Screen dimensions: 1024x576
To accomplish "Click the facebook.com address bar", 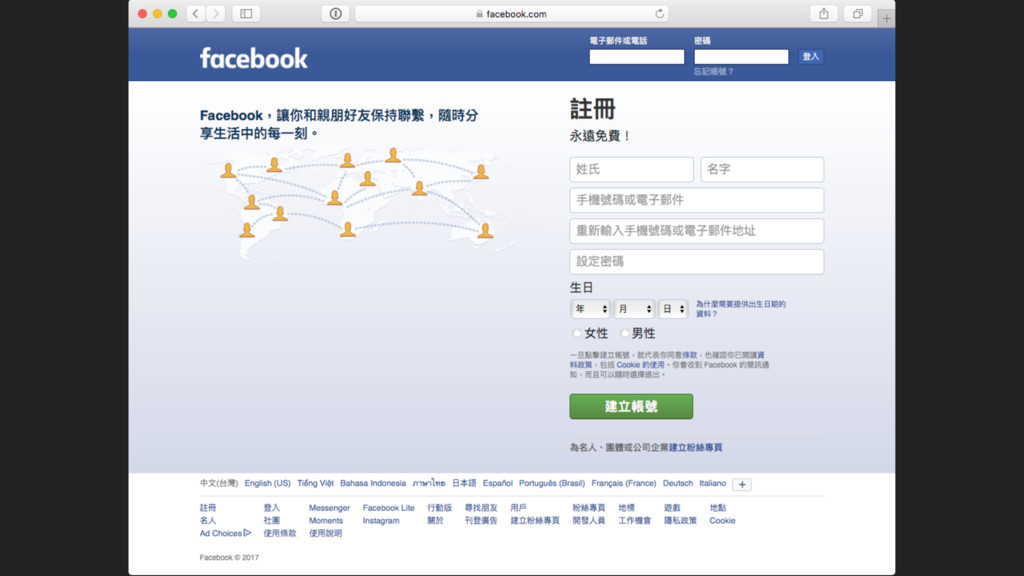I will click(x=512, y=14).
